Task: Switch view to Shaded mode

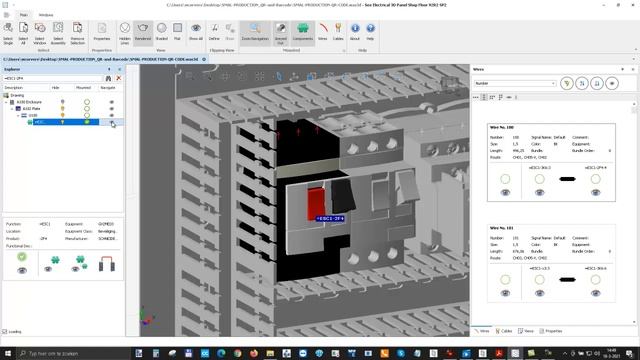Action: coord(162,32)
